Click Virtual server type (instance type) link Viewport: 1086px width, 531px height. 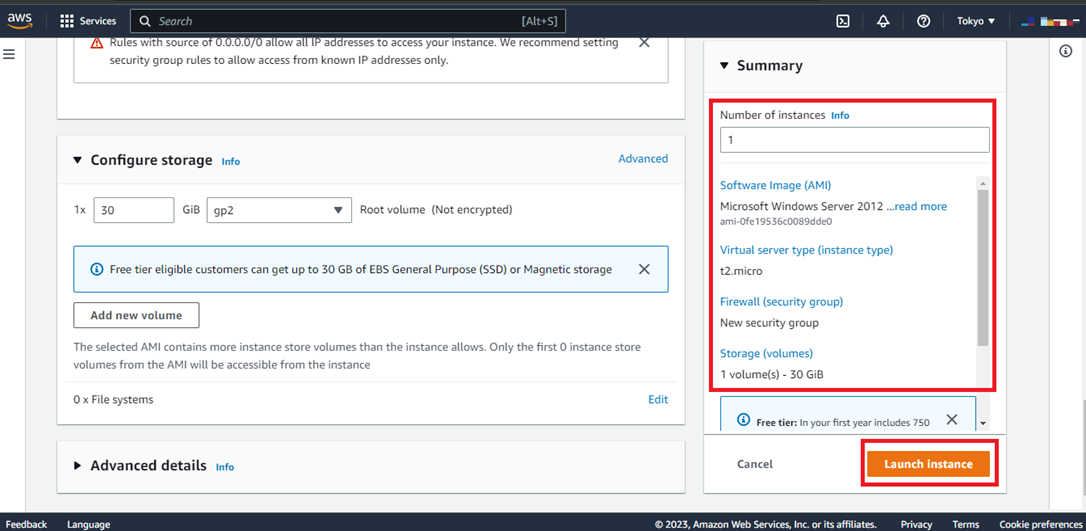coord(807,250)
